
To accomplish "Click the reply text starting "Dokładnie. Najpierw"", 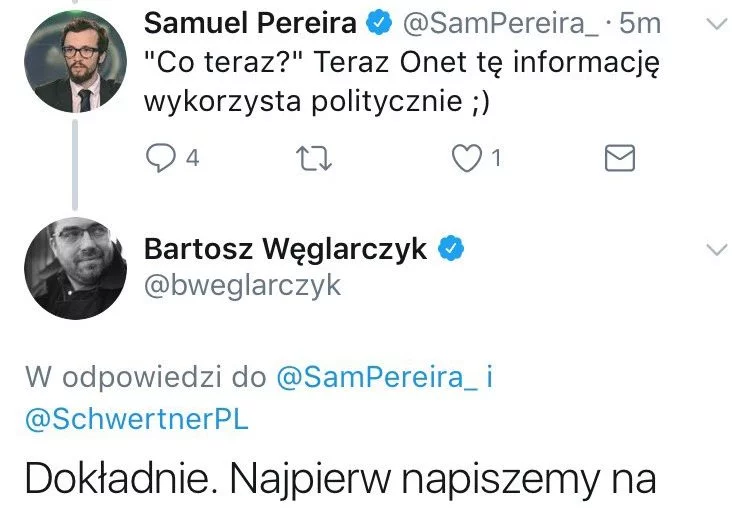I will (340, 480).
